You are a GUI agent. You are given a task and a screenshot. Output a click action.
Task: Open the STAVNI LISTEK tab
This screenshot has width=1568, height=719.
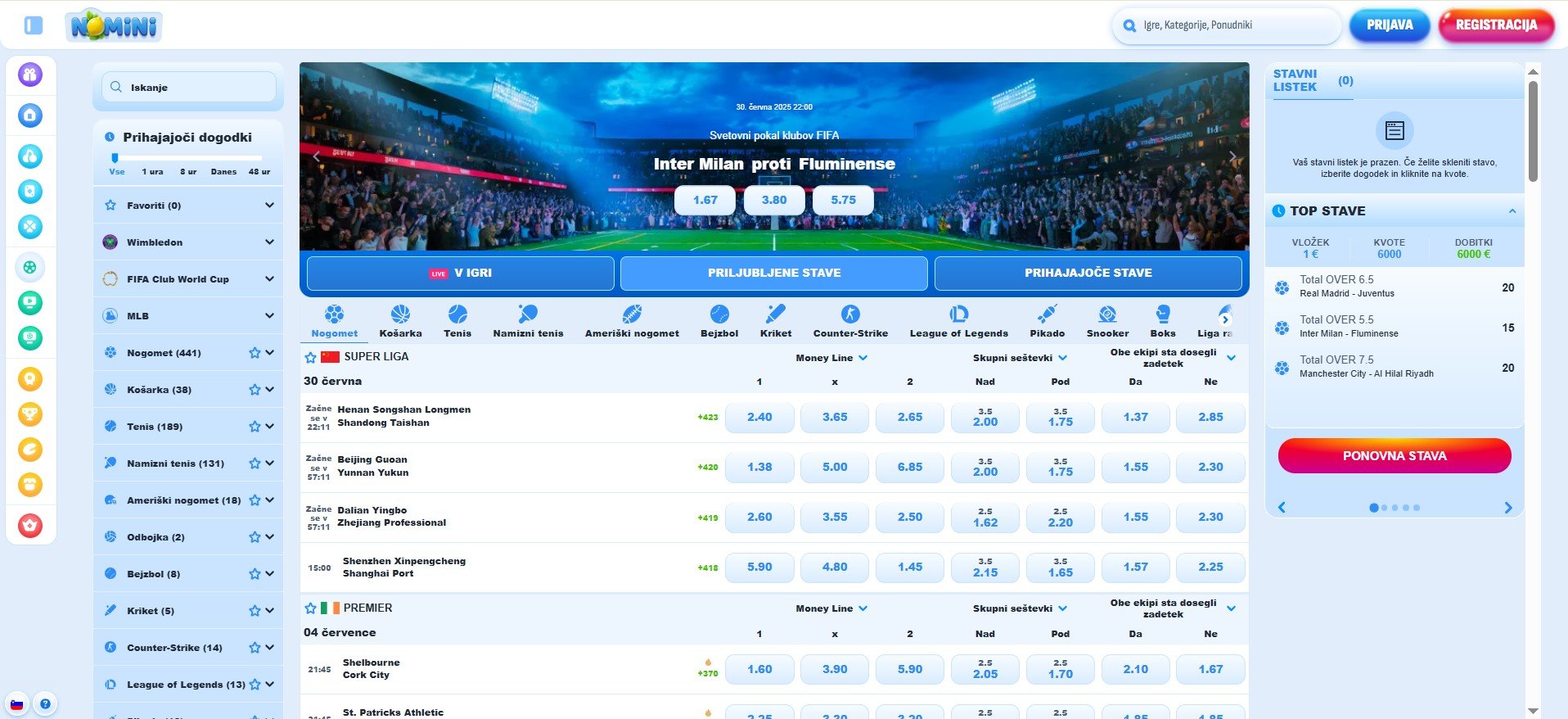[x=1312, y=81]
